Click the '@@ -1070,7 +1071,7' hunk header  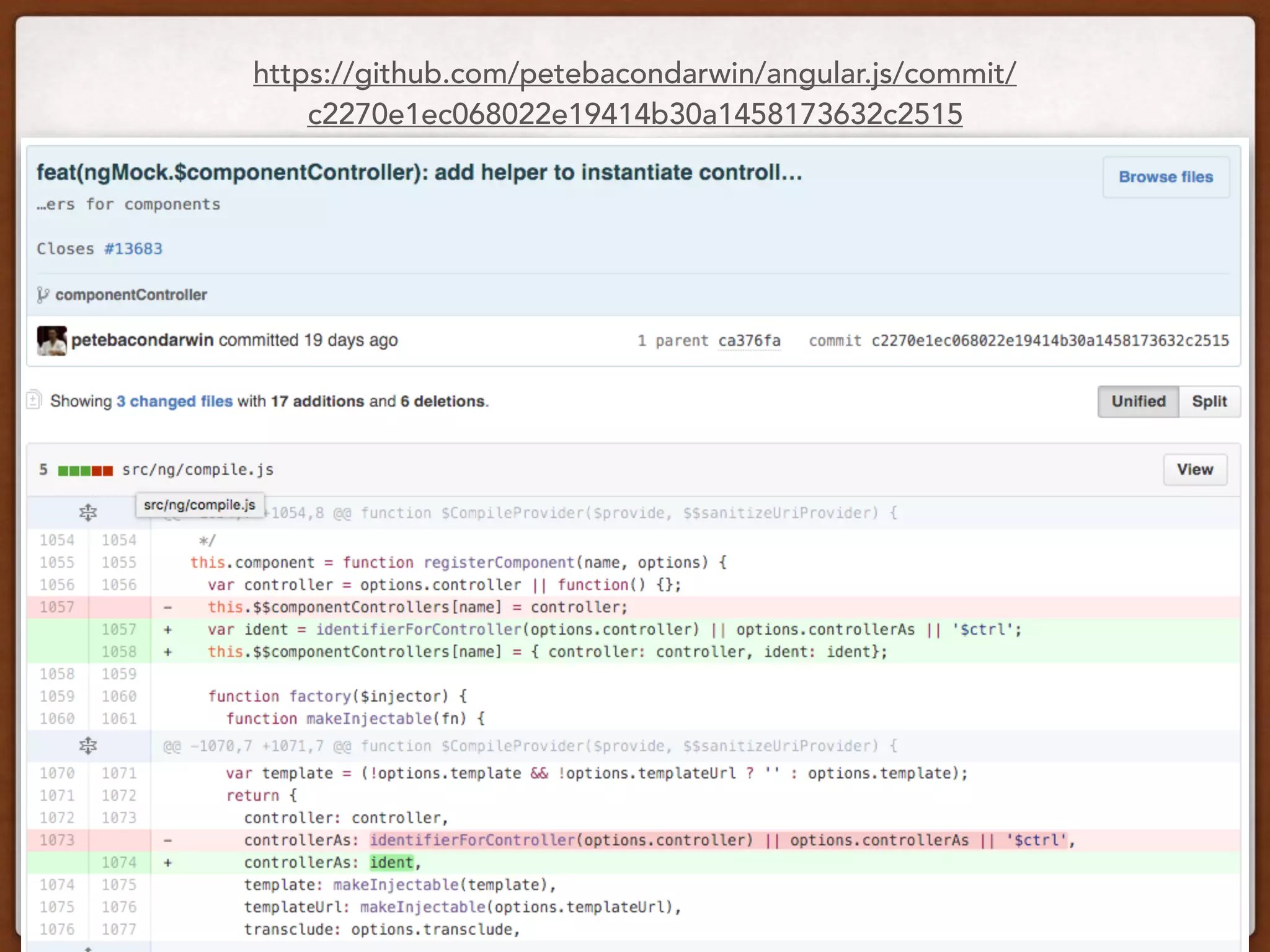point(695,746)
